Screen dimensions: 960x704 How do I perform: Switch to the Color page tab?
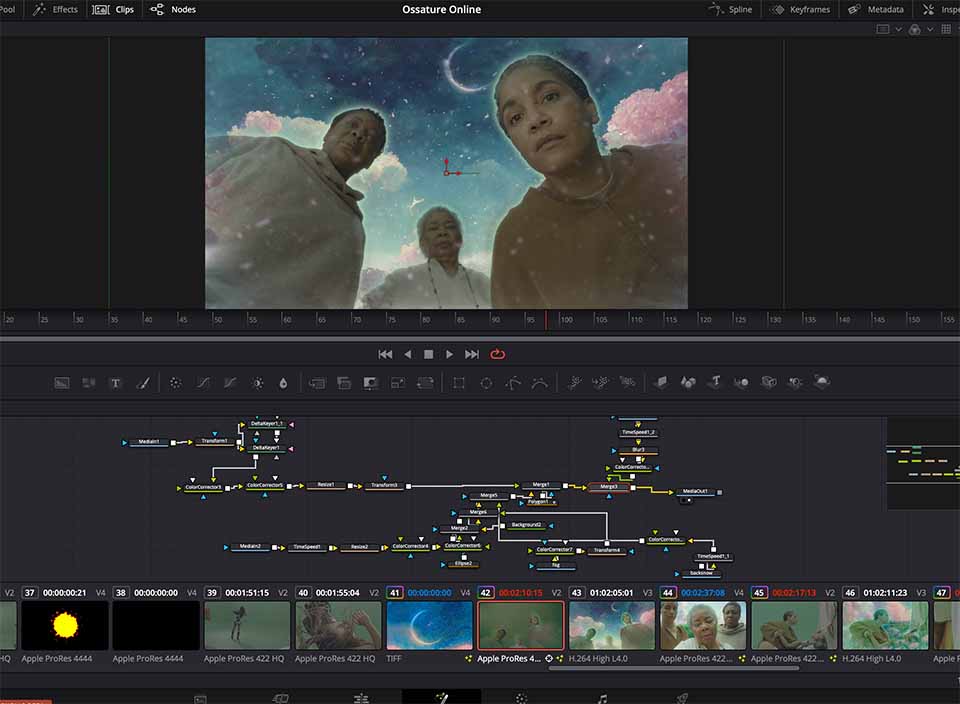coord(521,698)
